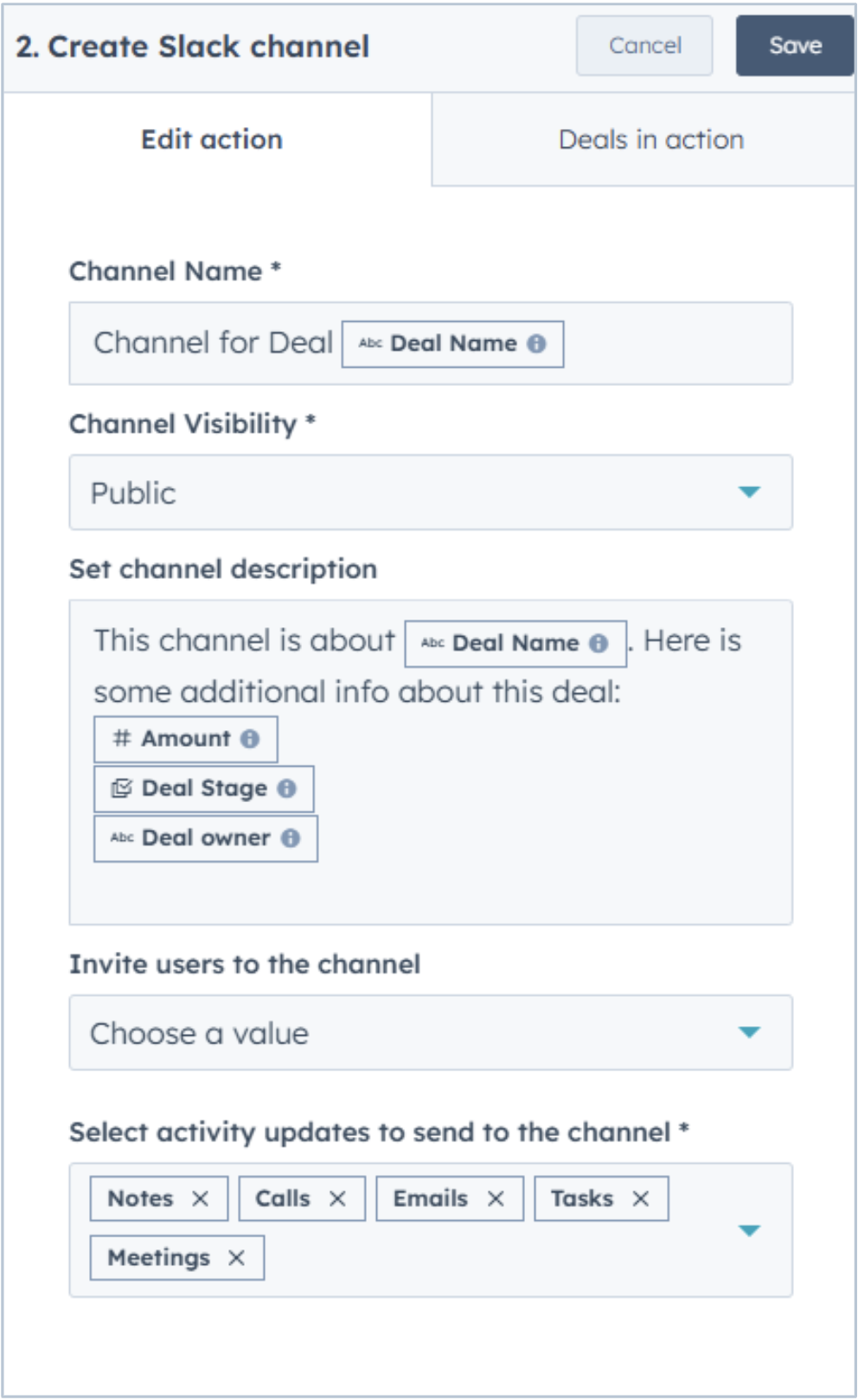This screenshot has height=1400, width=858.
Task: Click info icon on Amount token
Action: (250, 739)
